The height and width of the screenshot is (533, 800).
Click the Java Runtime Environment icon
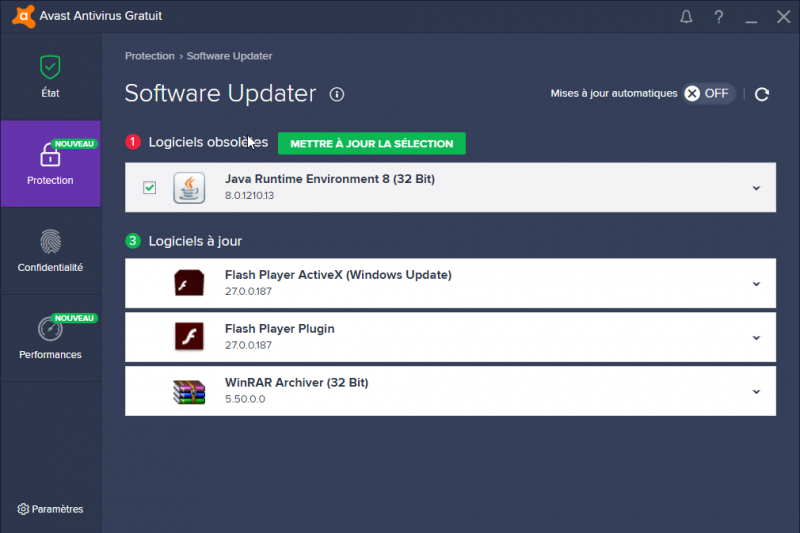click(189, 188)
